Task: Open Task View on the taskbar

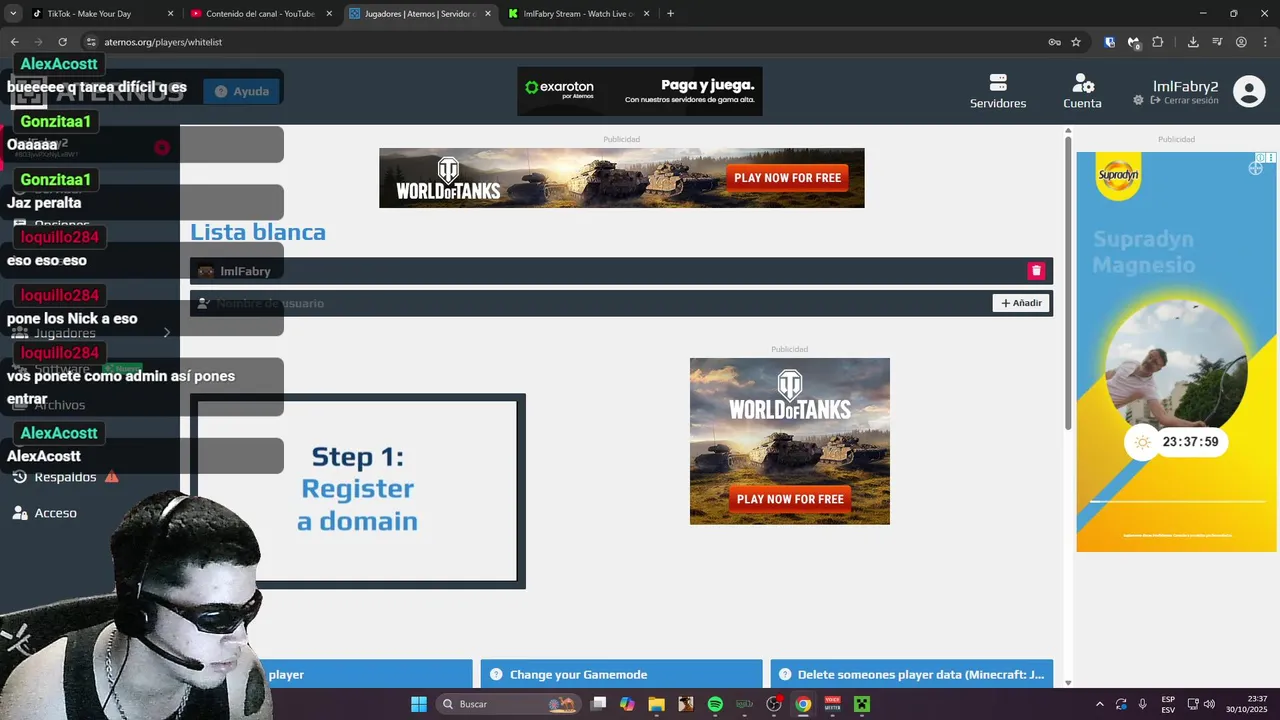Action: click(x=598, y=704)
